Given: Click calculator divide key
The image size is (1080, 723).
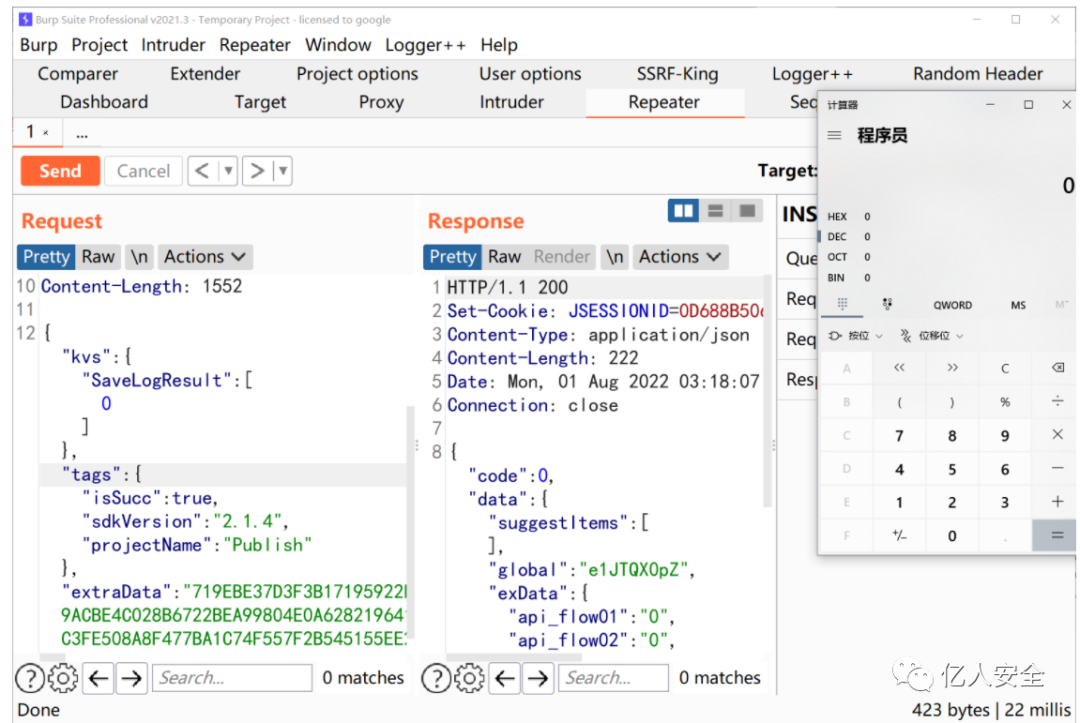Looking at the screenshot, I should (1058, 401).
